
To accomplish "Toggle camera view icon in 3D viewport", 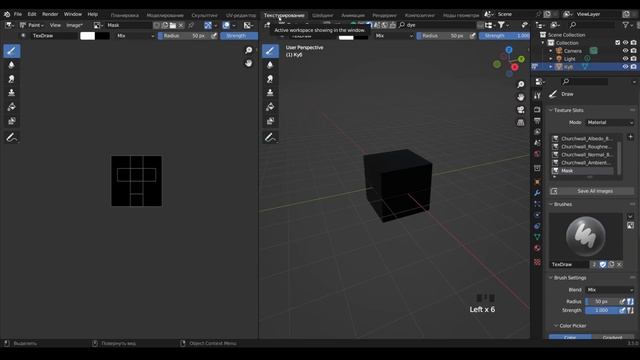I will tap(520, 110).
